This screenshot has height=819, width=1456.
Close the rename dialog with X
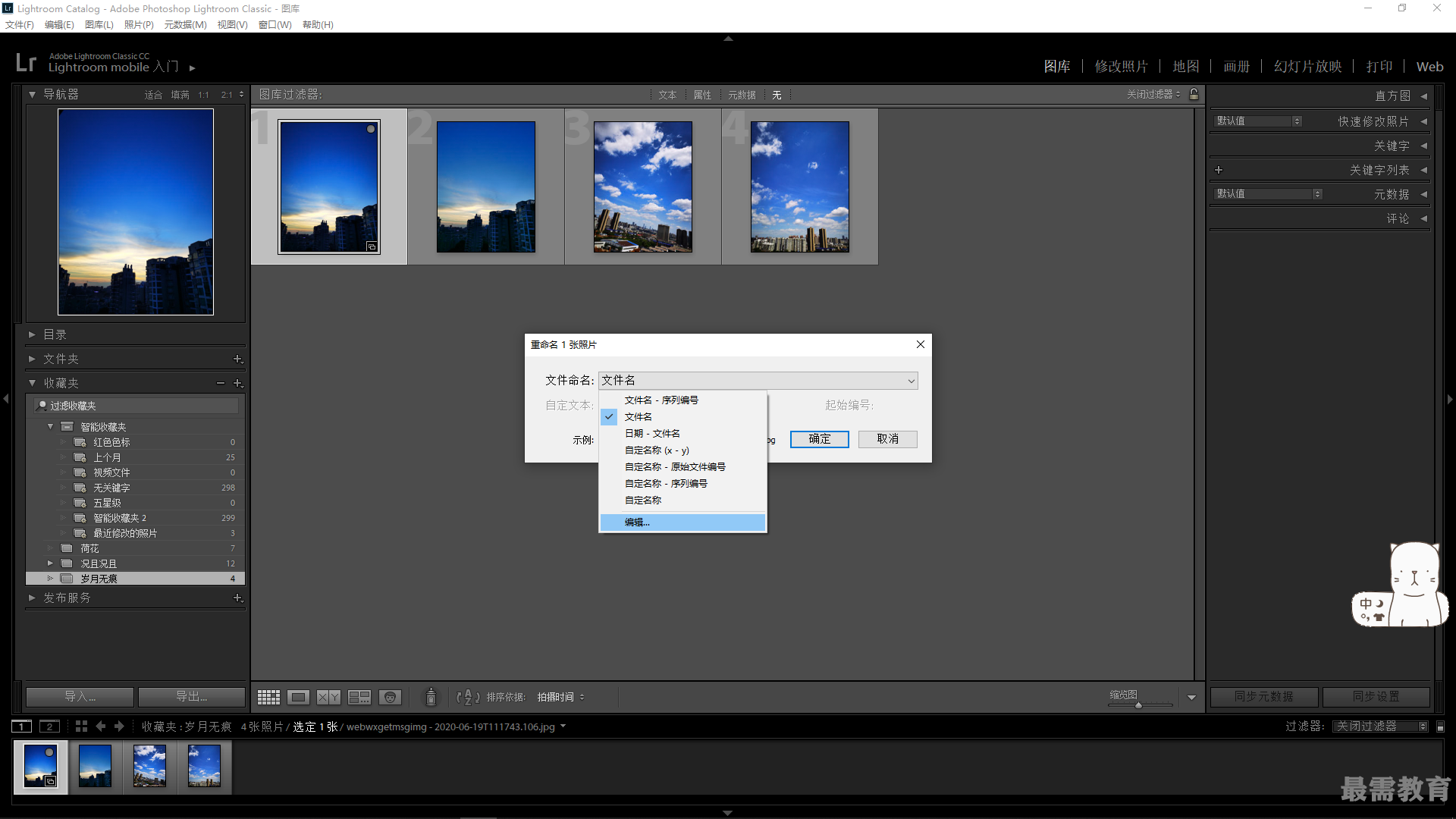[x=920, y=344]
